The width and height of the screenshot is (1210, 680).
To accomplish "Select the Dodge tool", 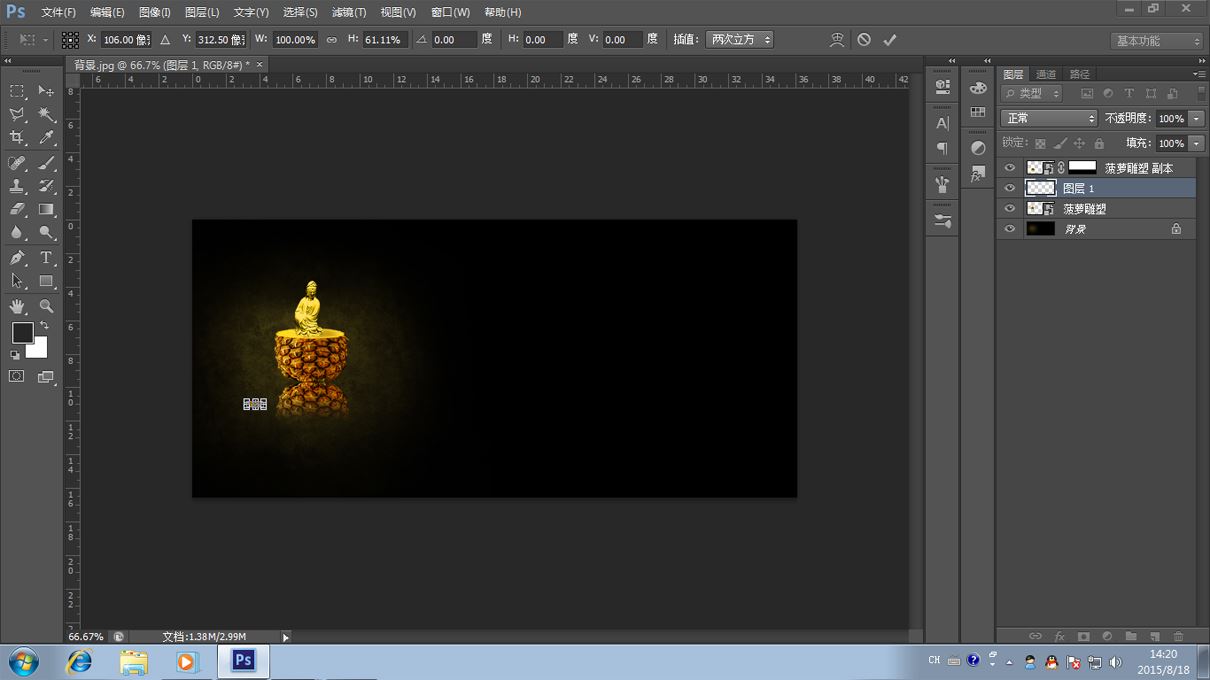I will (x=46, y=233).
